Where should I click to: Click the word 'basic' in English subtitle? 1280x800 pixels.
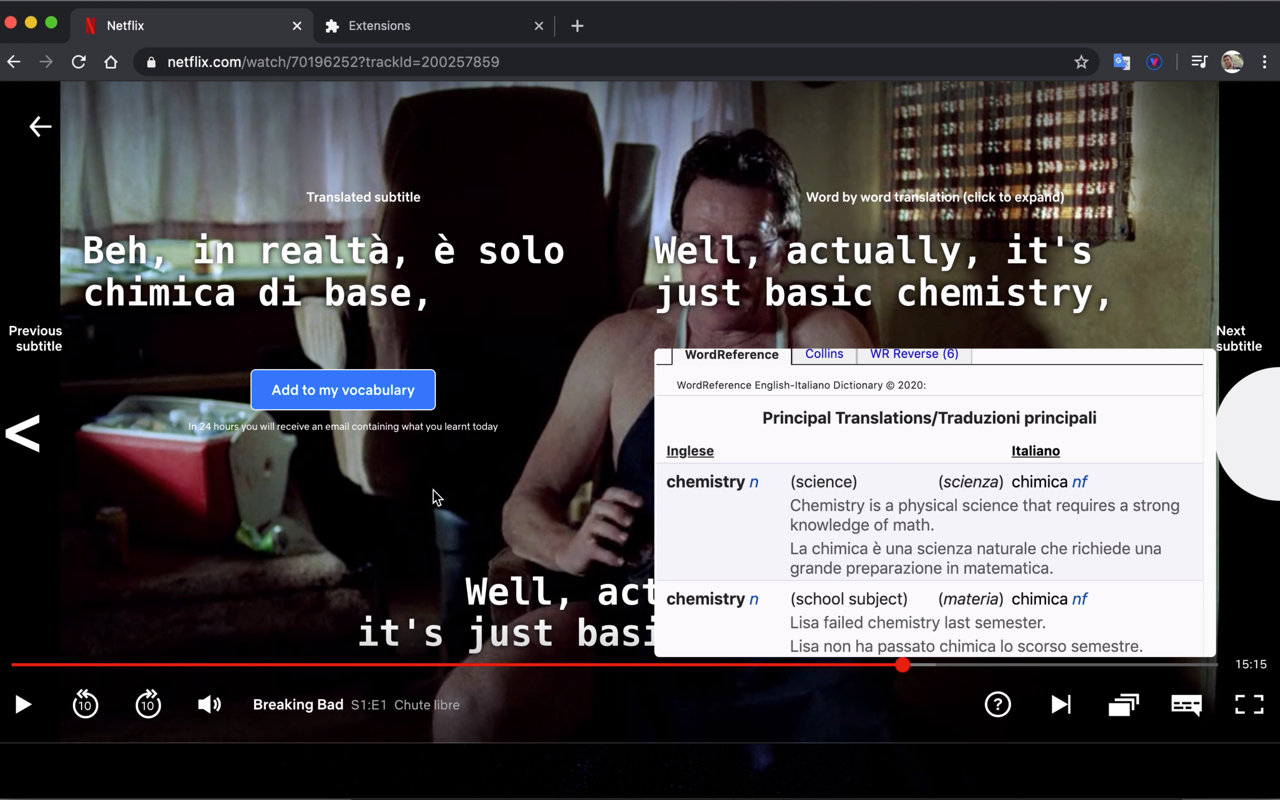point(819,293)
